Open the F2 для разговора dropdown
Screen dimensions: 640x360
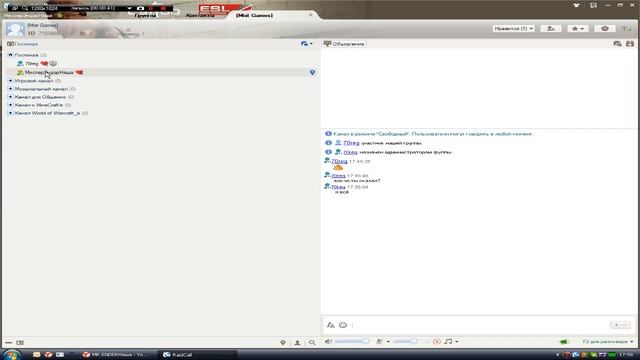607,342
